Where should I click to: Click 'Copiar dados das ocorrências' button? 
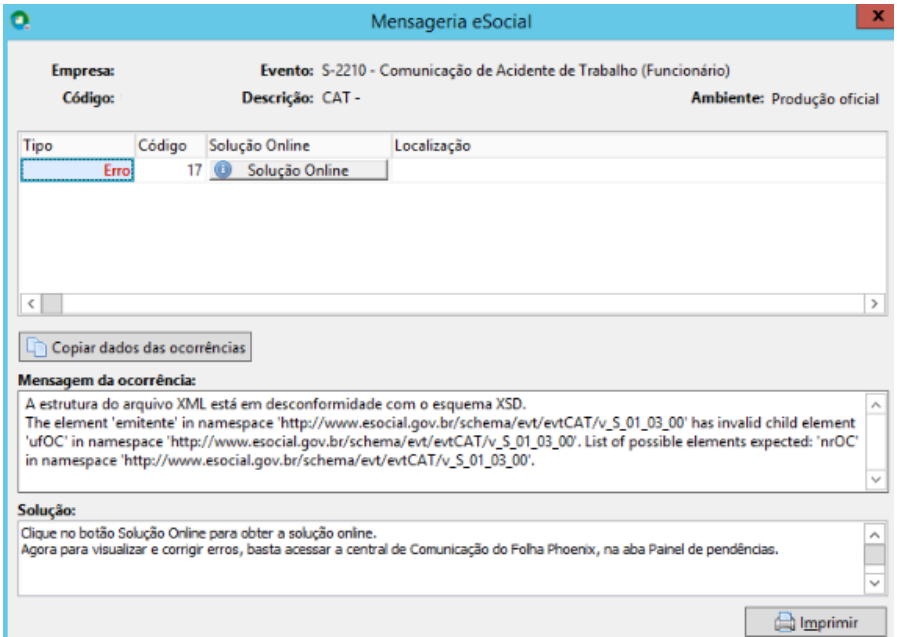(x=135, y=347)
